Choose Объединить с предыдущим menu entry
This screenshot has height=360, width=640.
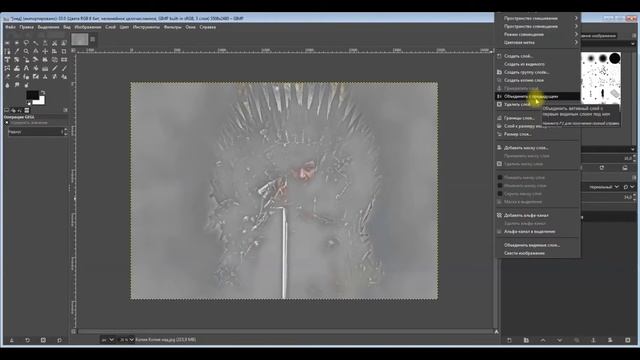(x=537, y=96)
